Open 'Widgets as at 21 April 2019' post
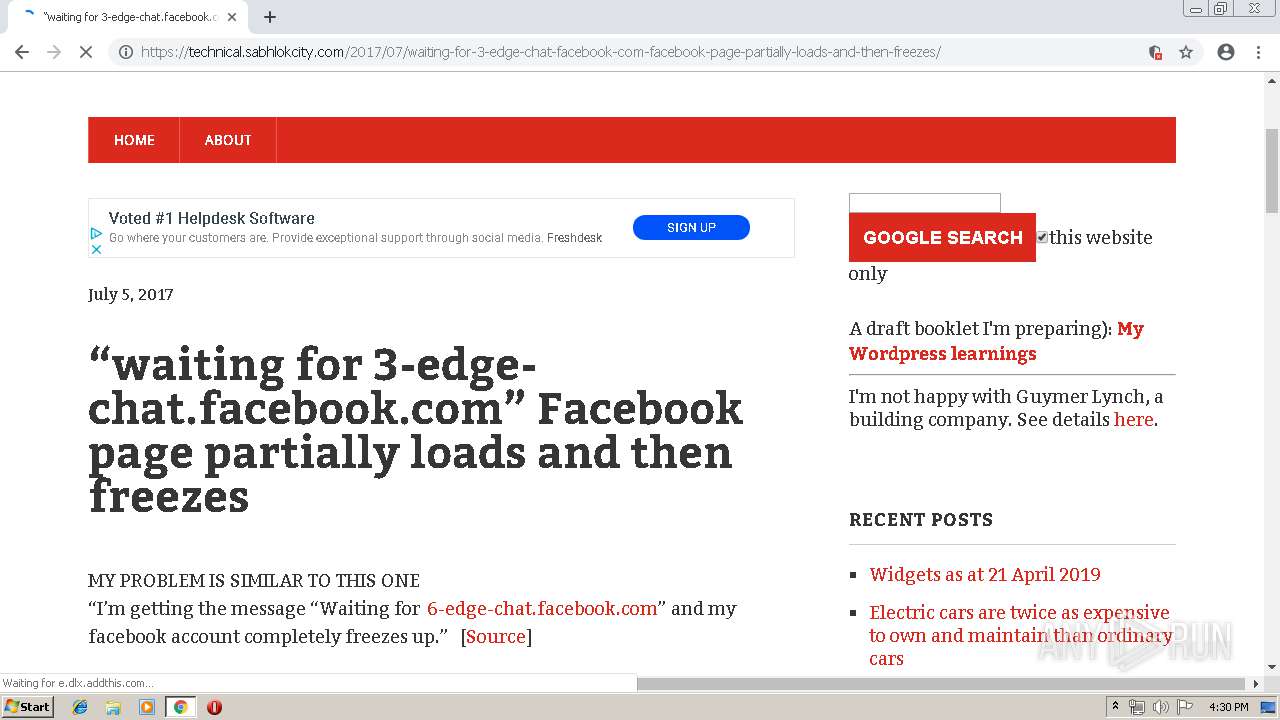 pos(985,574)
